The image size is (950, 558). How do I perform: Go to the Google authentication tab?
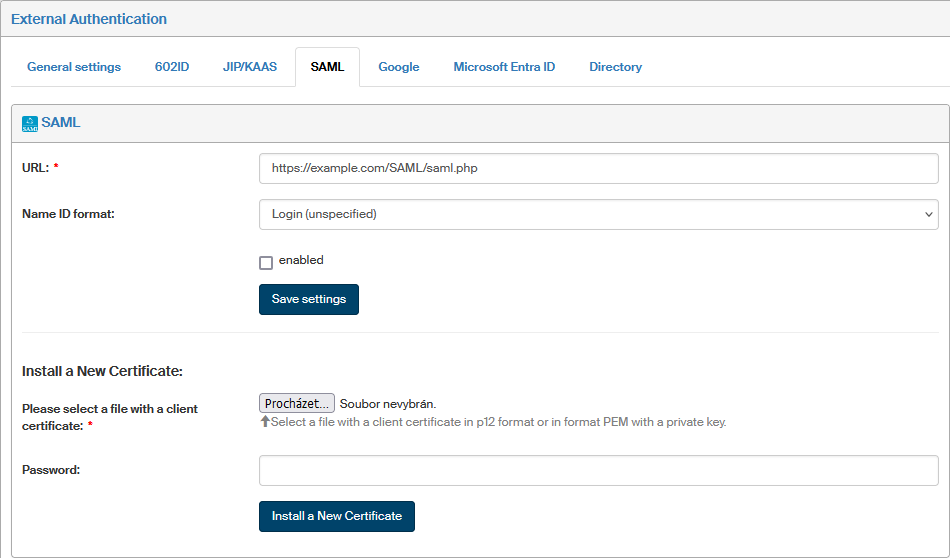pyautogui.click(x=398, y=67)
